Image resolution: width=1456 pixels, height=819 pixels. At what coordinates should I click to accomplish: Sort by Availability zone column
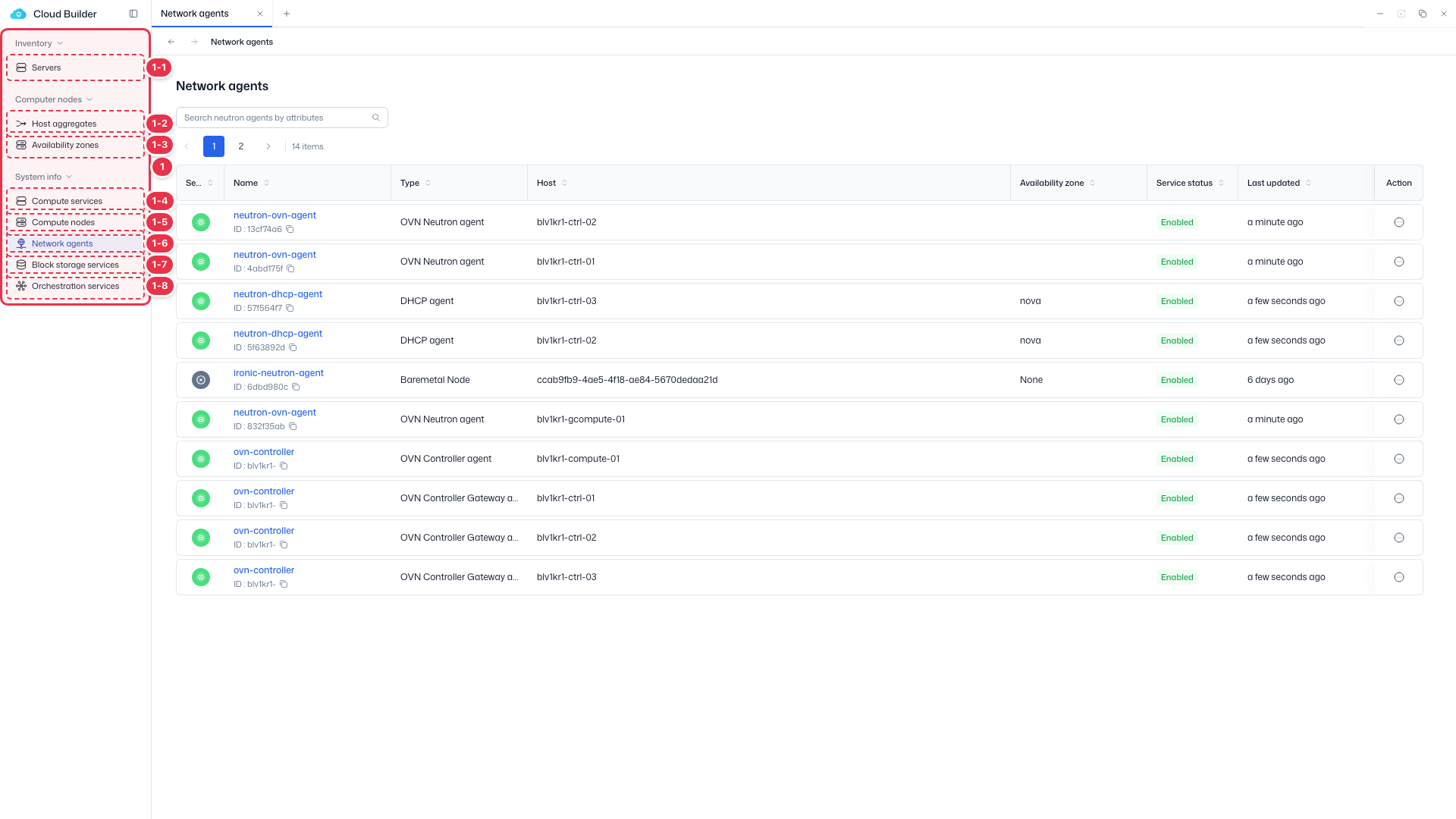(x=1092, y=183)
